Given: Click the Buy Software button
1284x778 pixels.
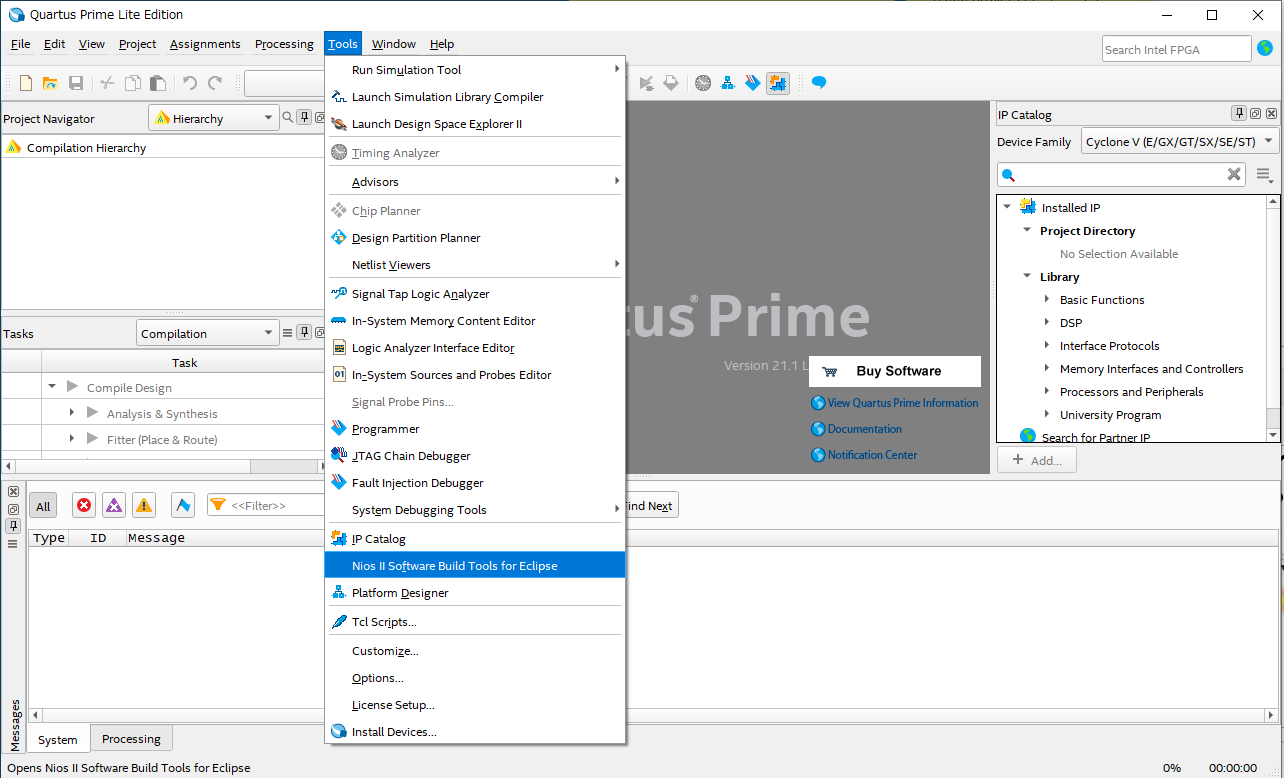Looking at the screenshot, I should pyautogui.click(x=895, y=371).
